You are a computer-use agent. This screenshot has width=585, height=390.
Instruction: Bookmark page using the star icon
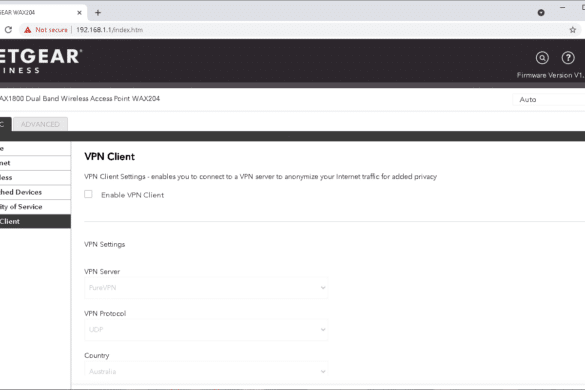[x=573, y=30]
